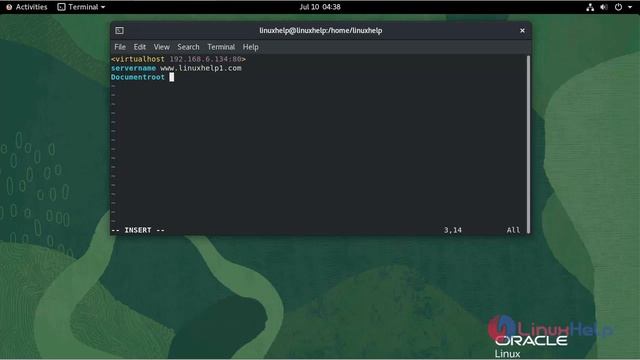
Task: Click the network status icon
Action: (590, 7)
